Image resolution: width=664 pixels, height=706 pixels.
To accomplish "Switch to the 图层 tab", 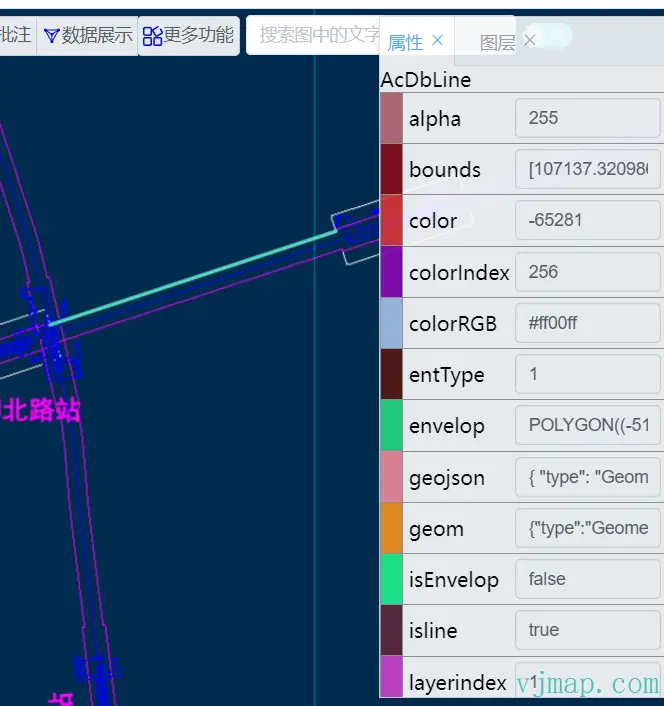I will click(497, 43).
